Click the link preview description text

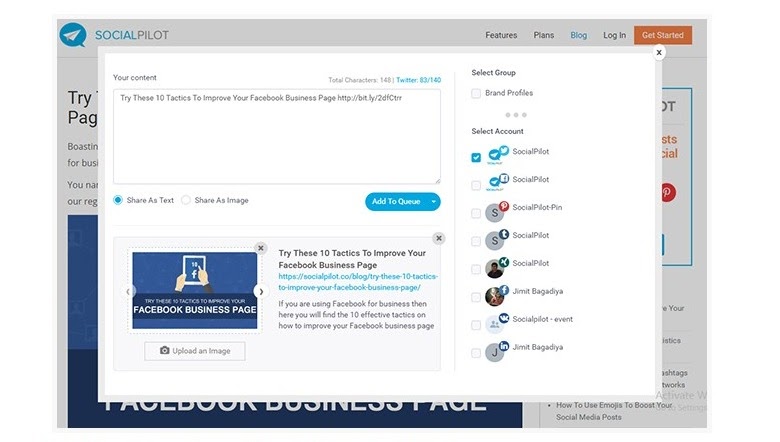pos(356,315)
